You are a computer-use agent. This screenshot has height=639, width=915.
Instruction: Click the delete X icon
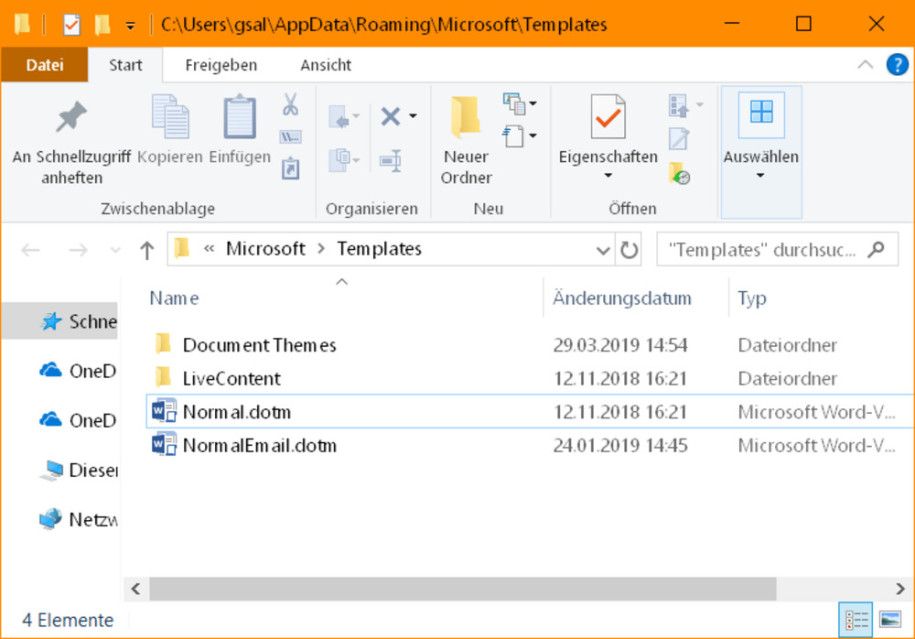click(390, 116)
